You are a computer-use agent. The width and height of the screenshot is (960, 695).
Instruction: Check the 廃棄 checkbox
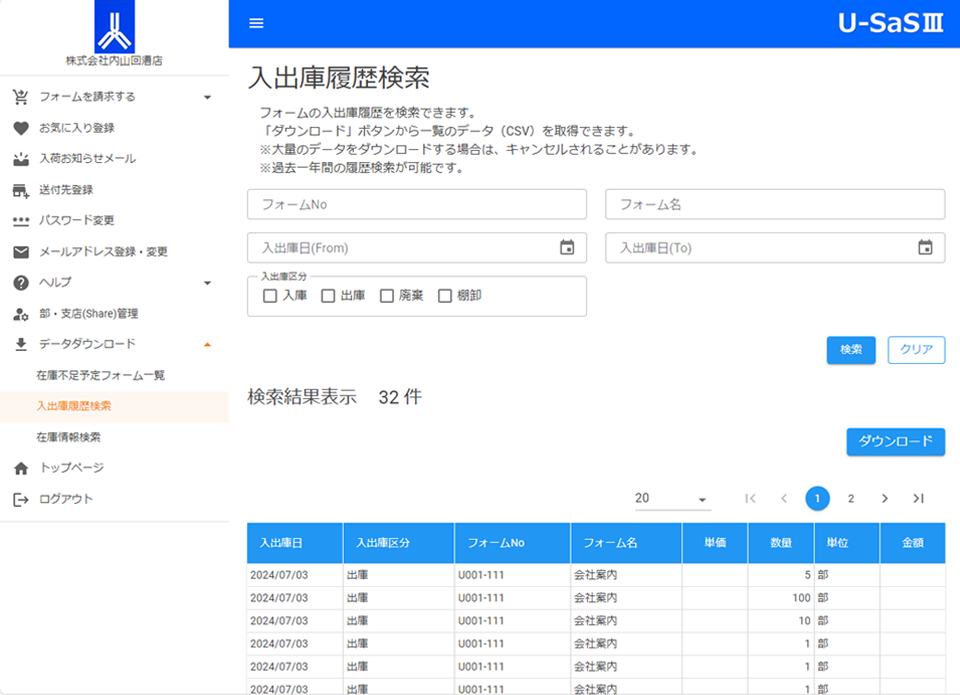(386, 296)
